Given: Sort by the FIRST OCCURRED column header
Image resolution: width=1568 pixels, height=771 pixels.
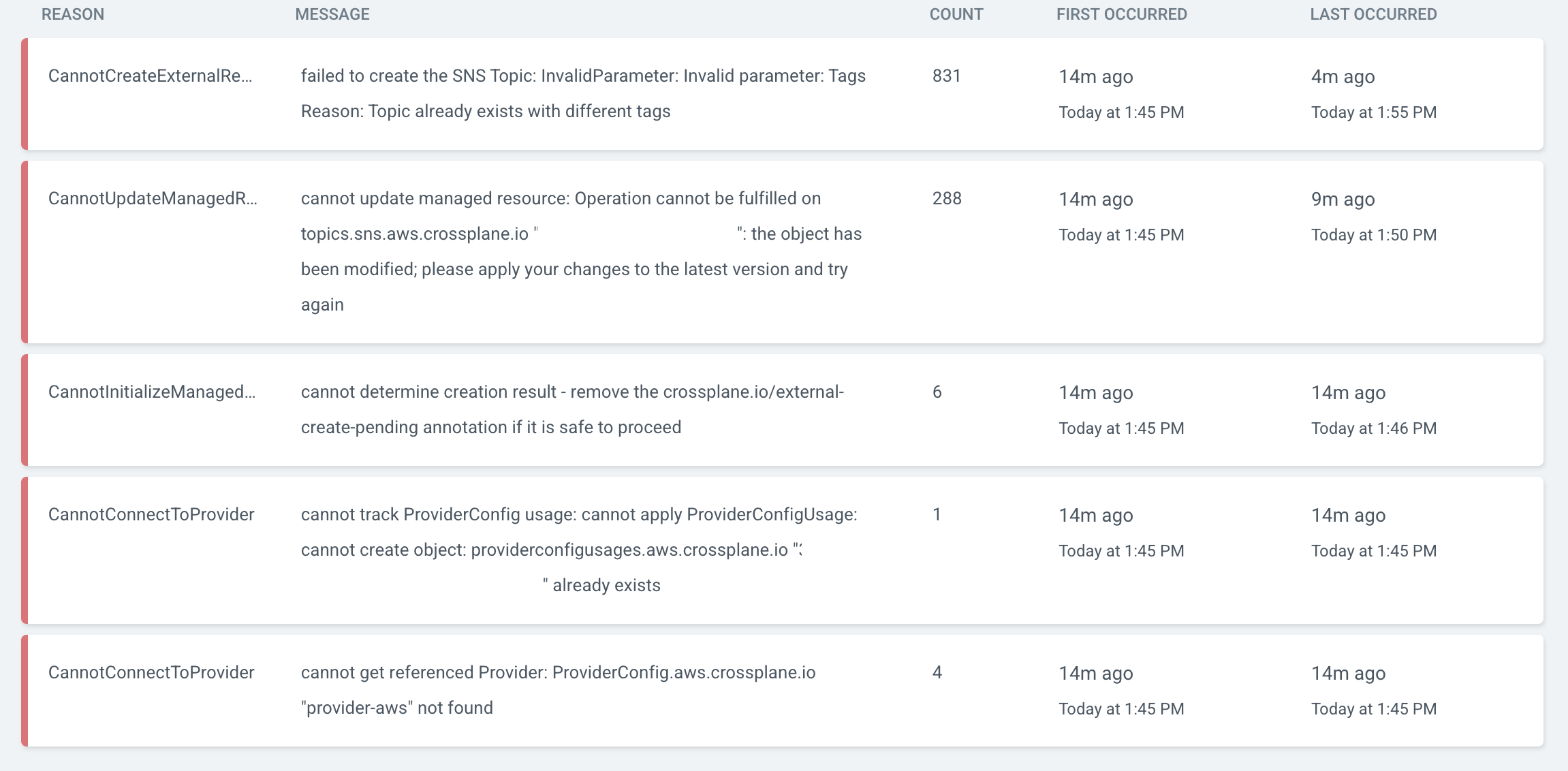Looking at the screenshot, I should point(1121,14).
